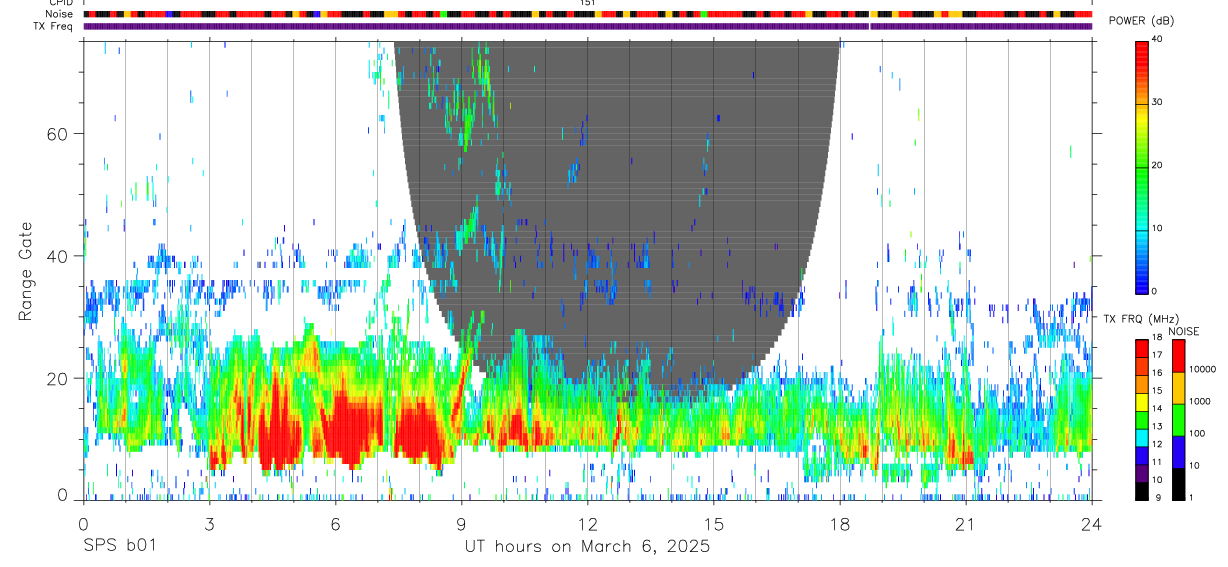Click x-axis tick label "0"

click(83, 523)
